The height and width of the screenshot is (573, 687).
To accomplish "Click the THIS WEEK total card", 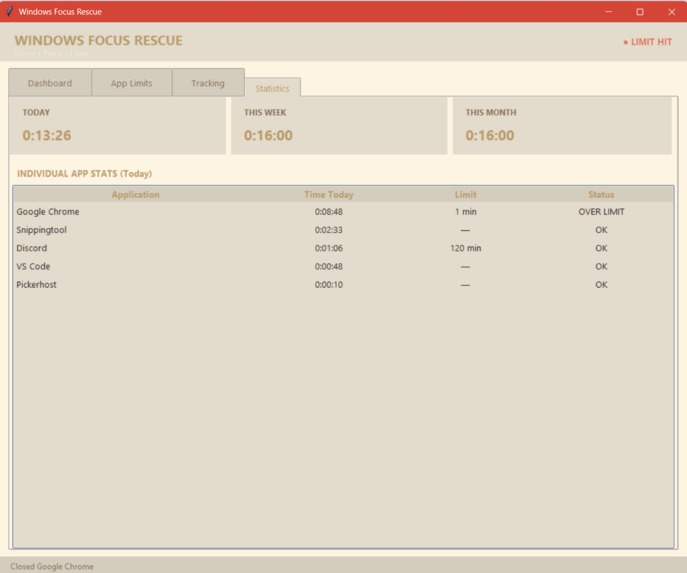I will (x=339, y=126).
